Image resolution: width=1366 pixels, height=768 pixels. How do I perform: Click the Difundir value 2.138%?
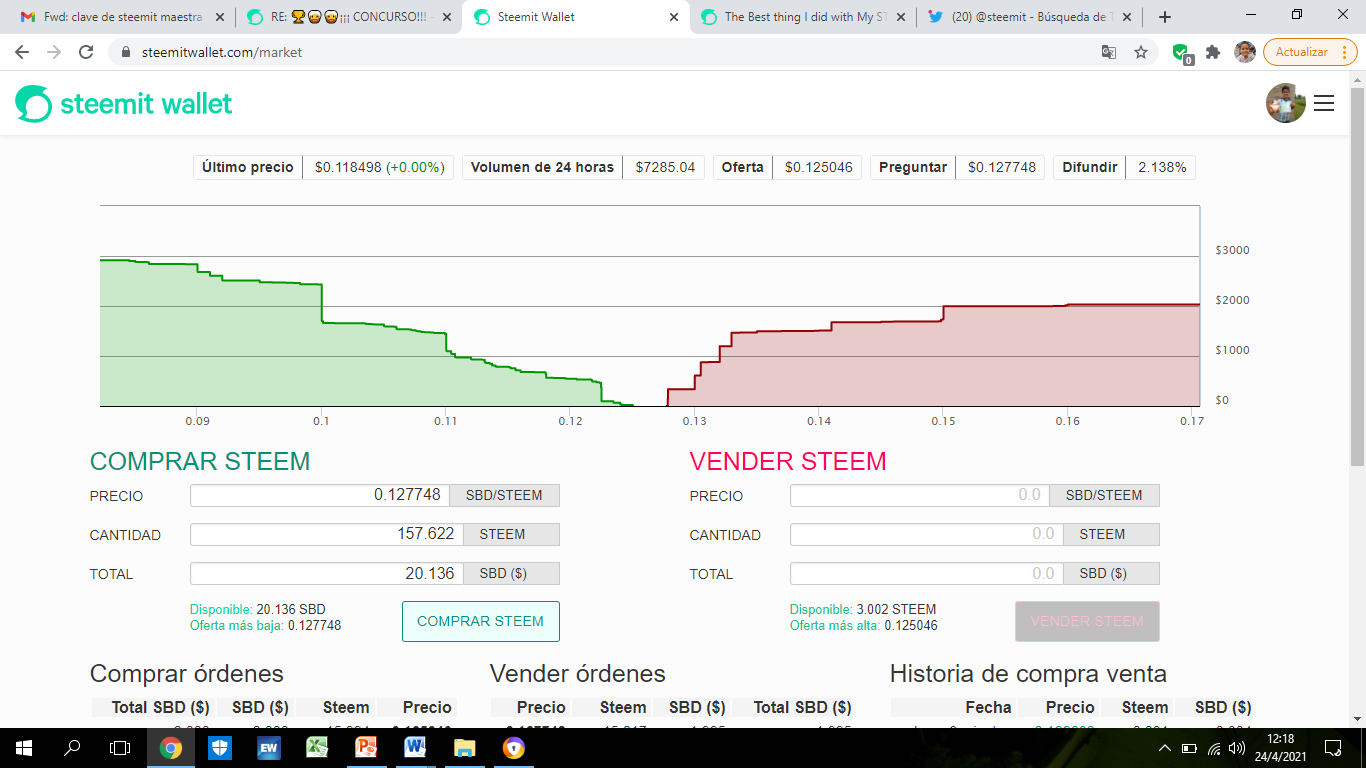(x=1162, y=167)
